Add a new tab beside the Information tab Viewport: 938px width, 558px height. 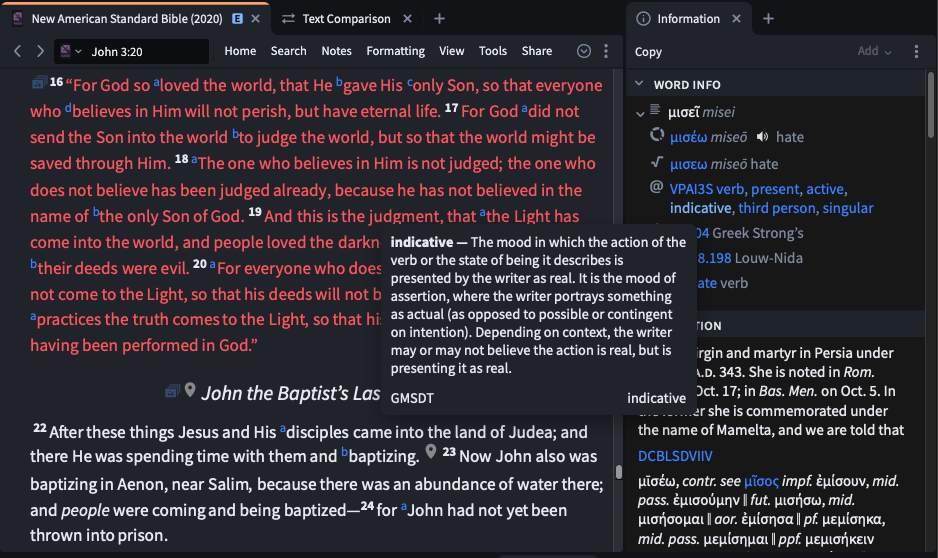(x=768, y=19)
